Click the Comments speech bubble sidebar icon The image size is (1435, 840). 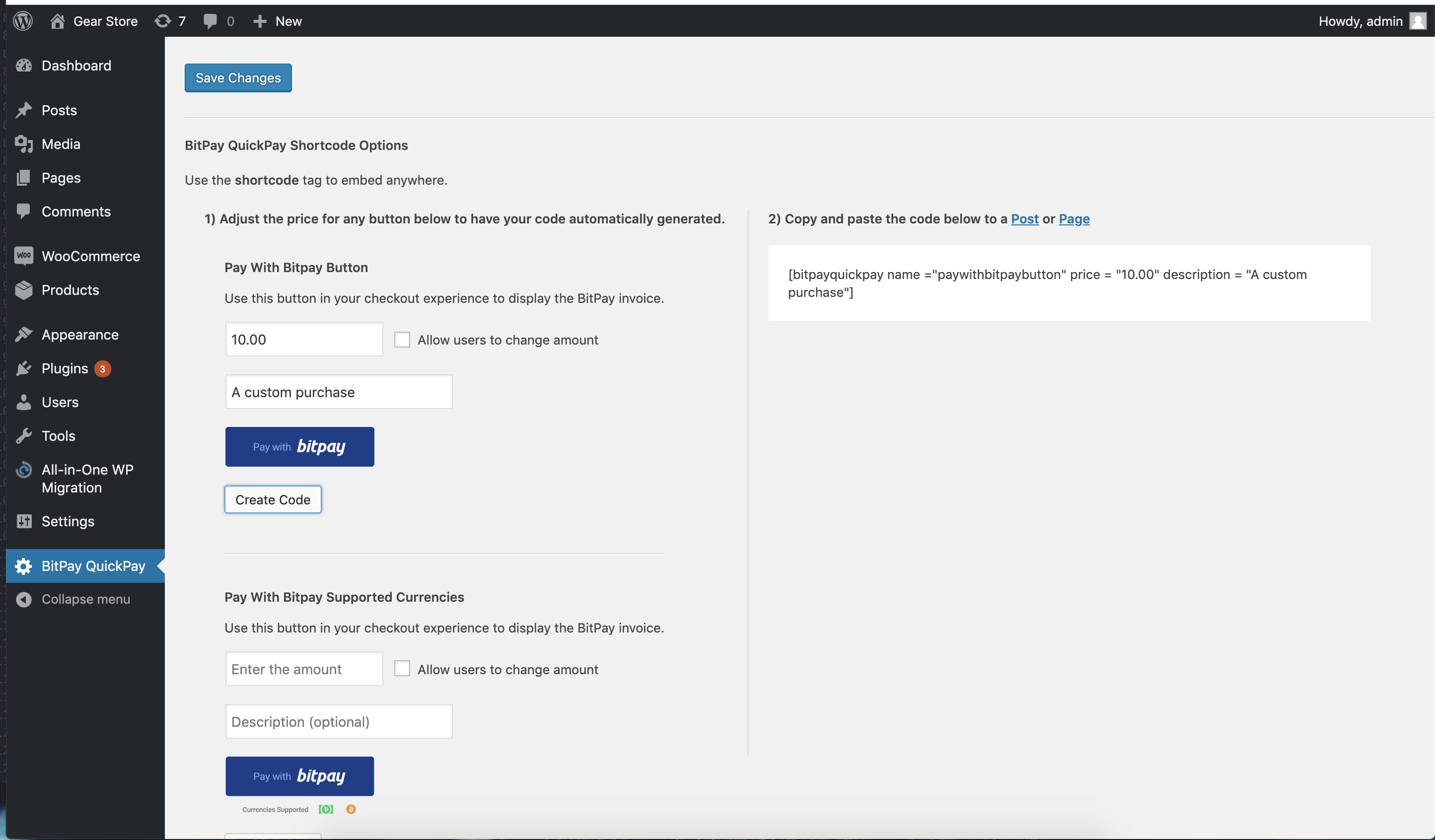click(x=24, y=211)
